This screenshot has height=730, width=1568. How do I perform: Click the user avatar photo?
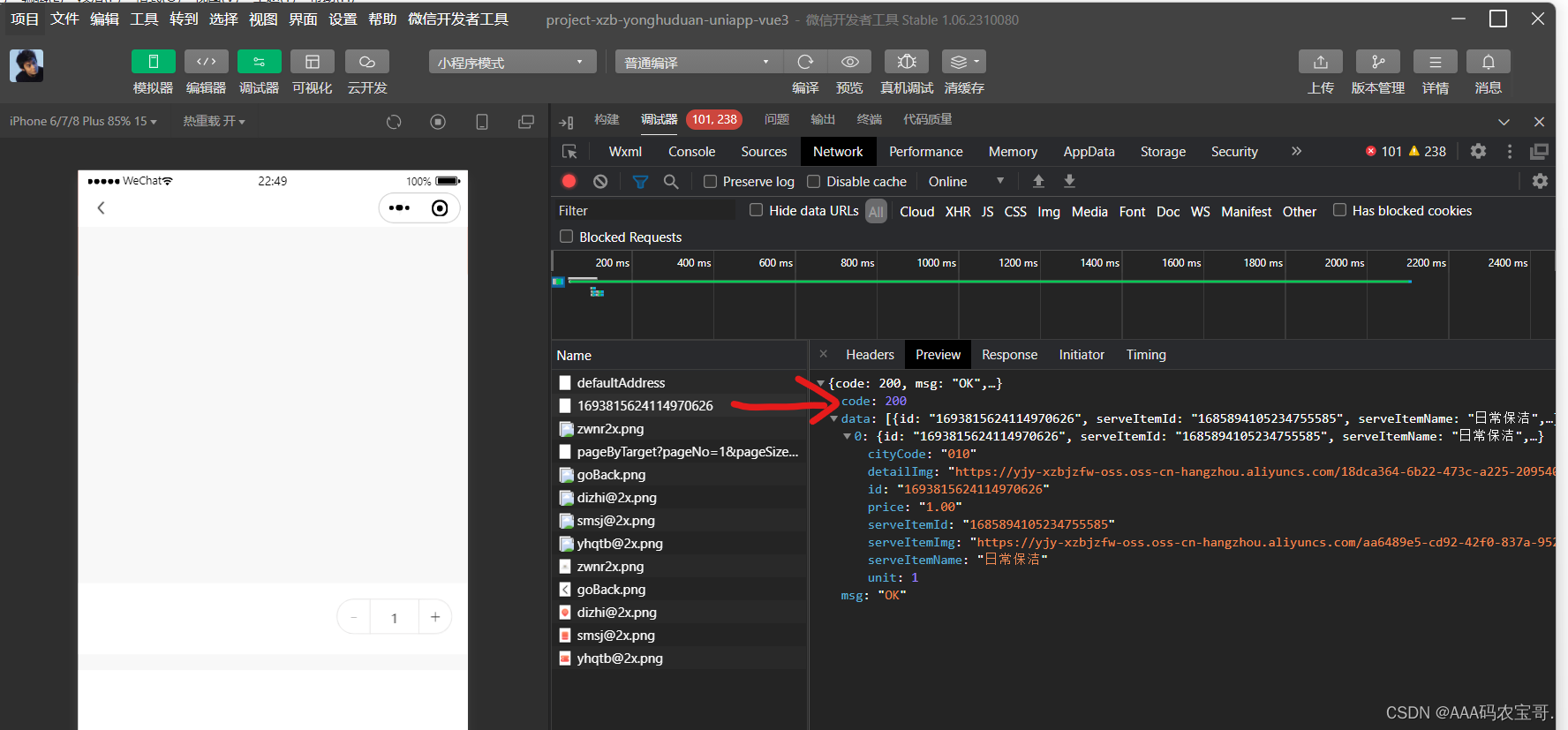coord(26,65)
